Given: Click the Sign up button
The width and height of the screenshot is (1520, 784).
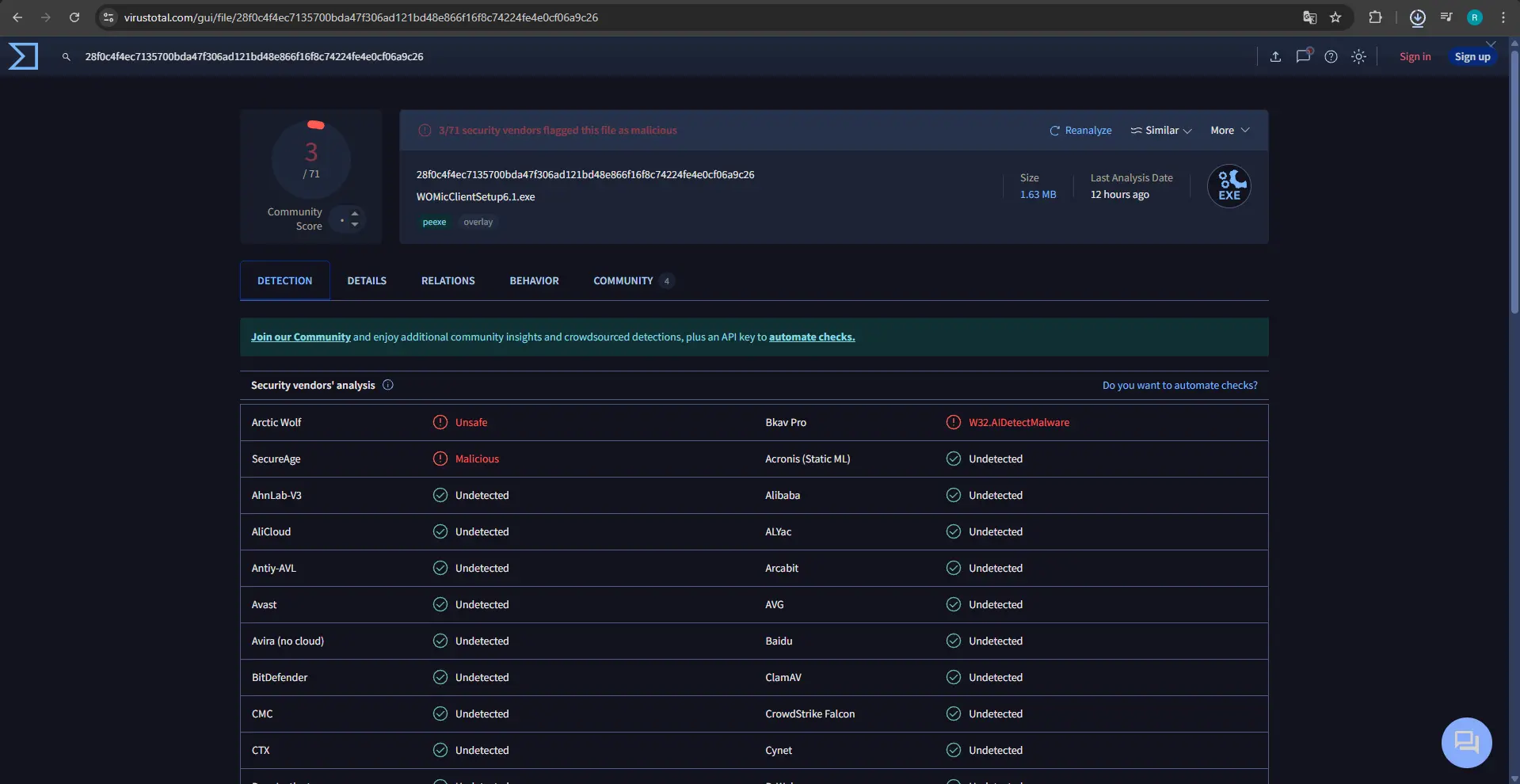Looking at the screenshot, I should point(1472,56).
